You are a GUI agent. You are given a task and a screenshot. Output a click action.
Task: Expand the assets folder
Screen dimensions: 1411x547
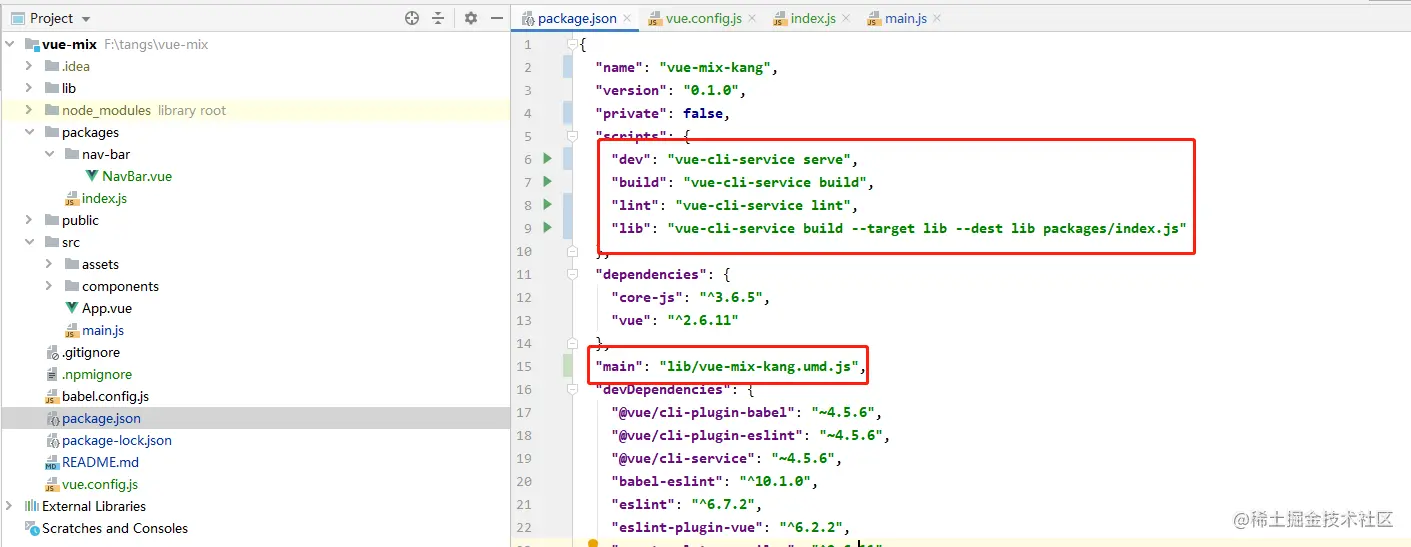(50, 264)
